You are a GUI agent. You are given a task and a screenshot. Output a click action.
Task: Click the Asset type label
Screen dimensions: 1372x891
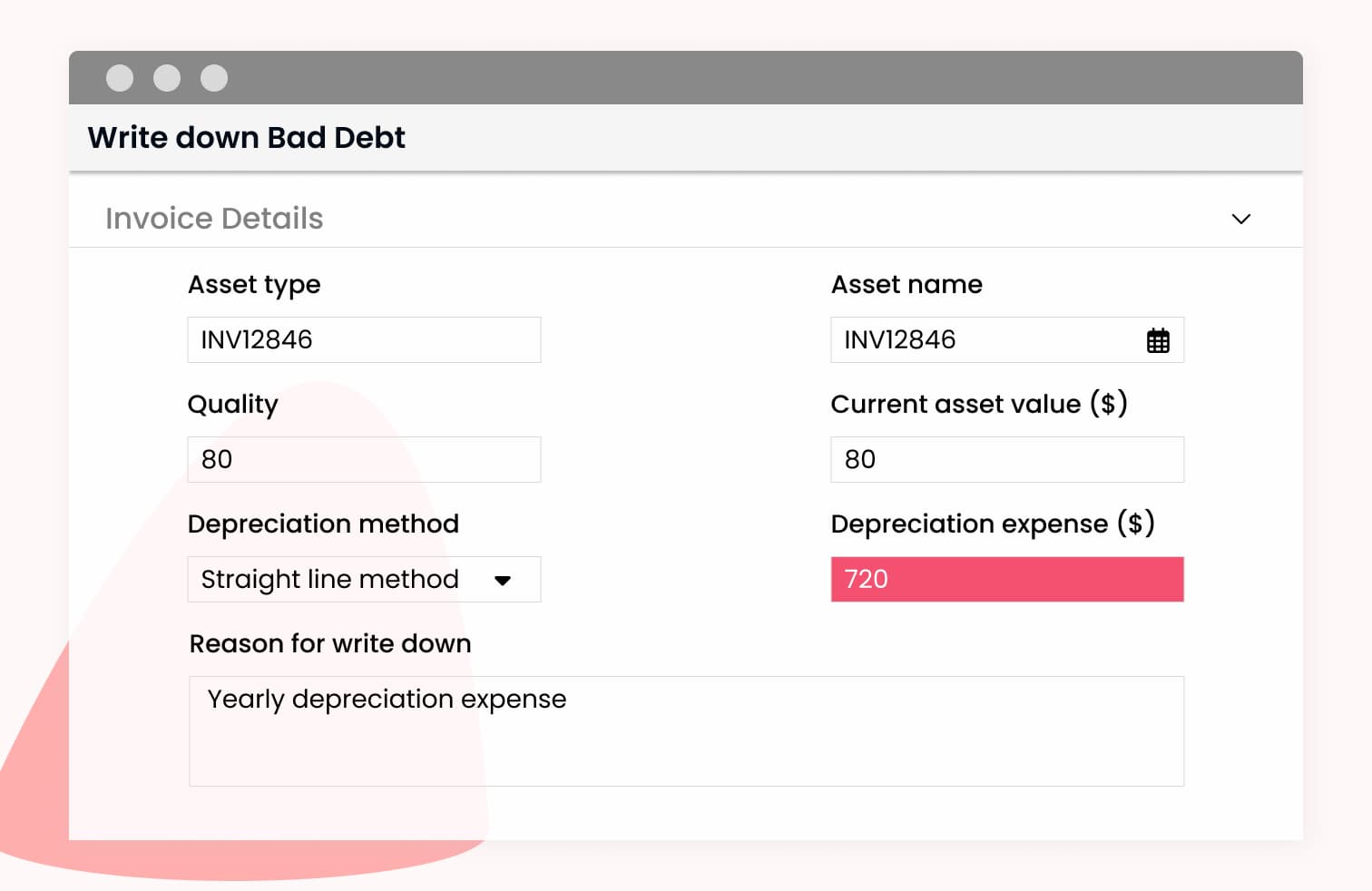pos(254,285)
